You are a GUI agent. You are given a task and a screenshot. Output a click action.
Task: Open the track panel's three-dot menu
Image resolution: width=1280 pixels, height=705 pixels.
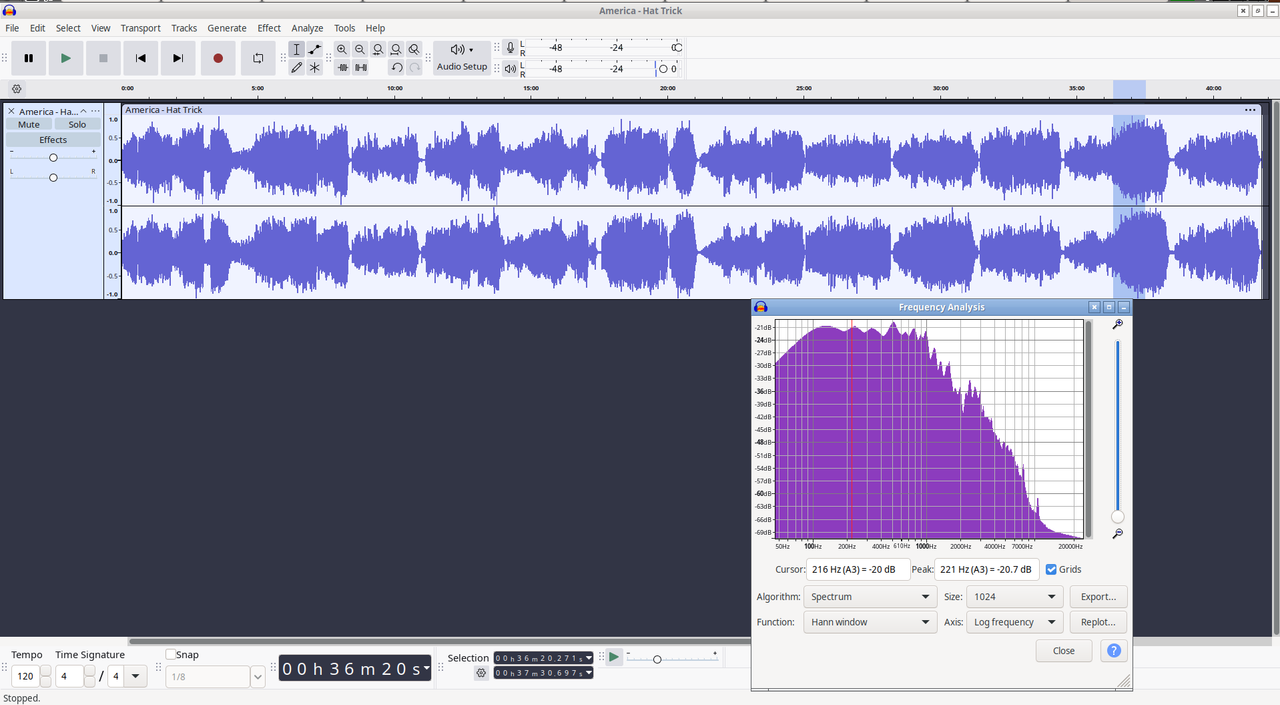coord(96,111)
